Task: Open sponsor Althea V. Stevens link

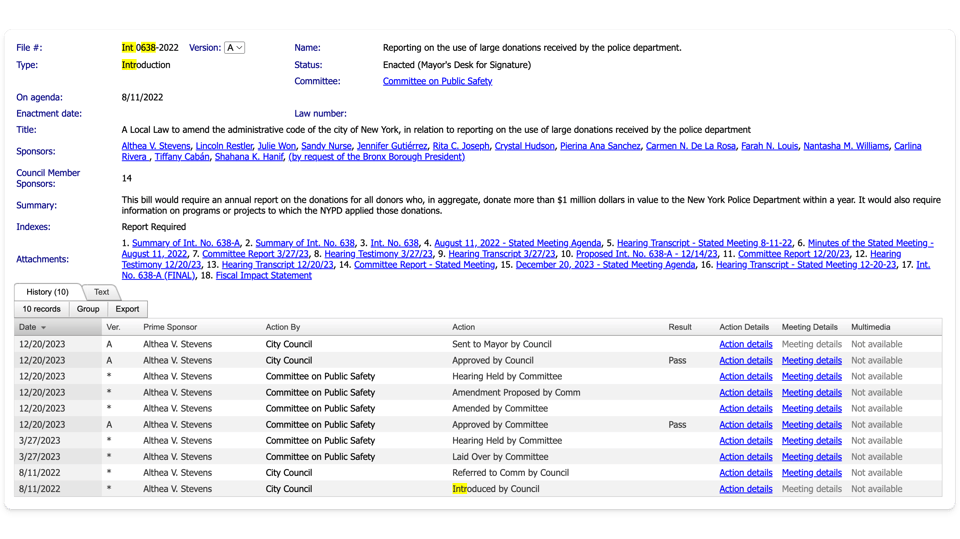Action: (x=155, y=146)
